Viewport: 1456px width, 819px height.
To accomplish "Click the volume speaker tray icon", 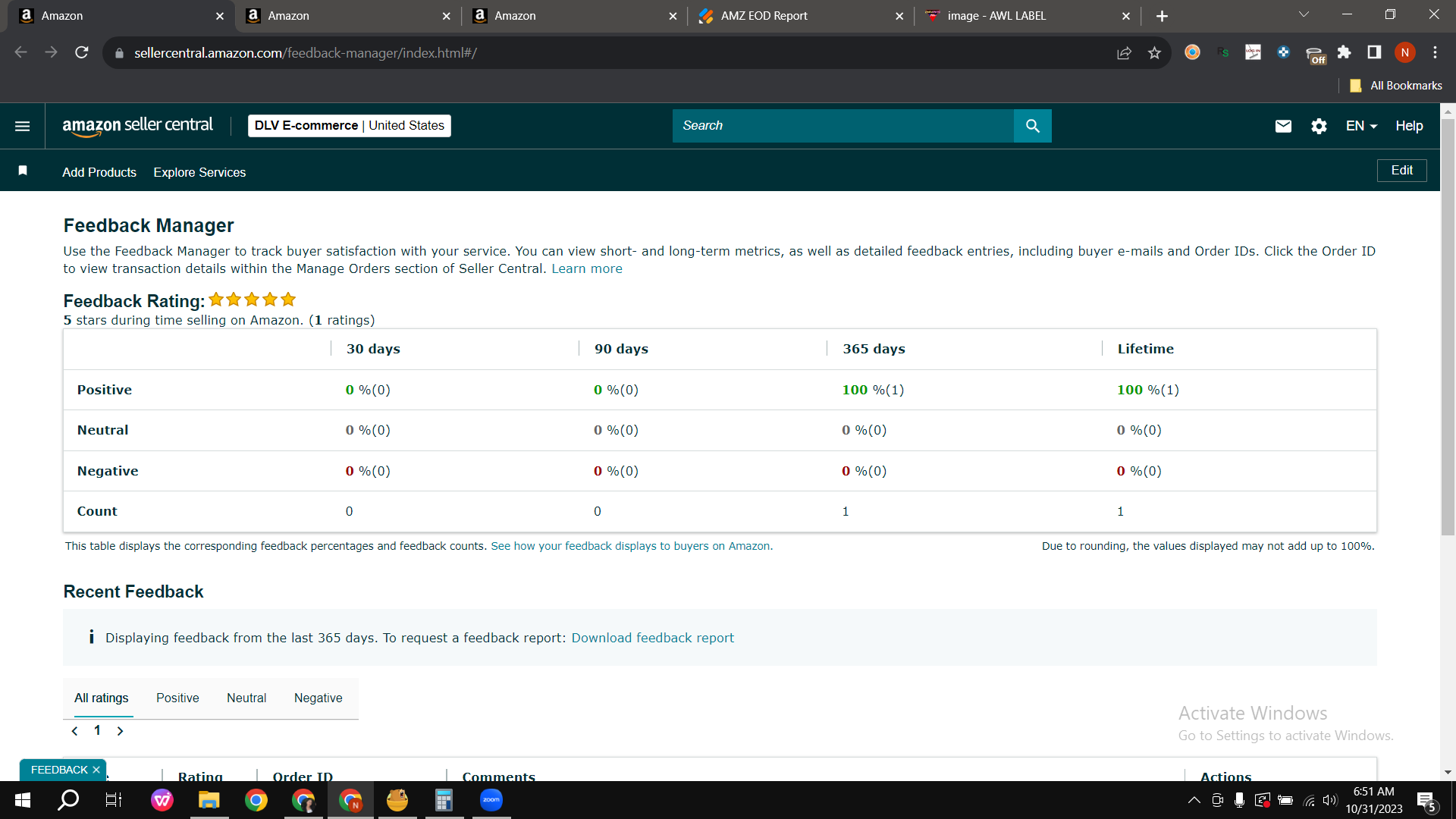I will [x=1329, y=800].
